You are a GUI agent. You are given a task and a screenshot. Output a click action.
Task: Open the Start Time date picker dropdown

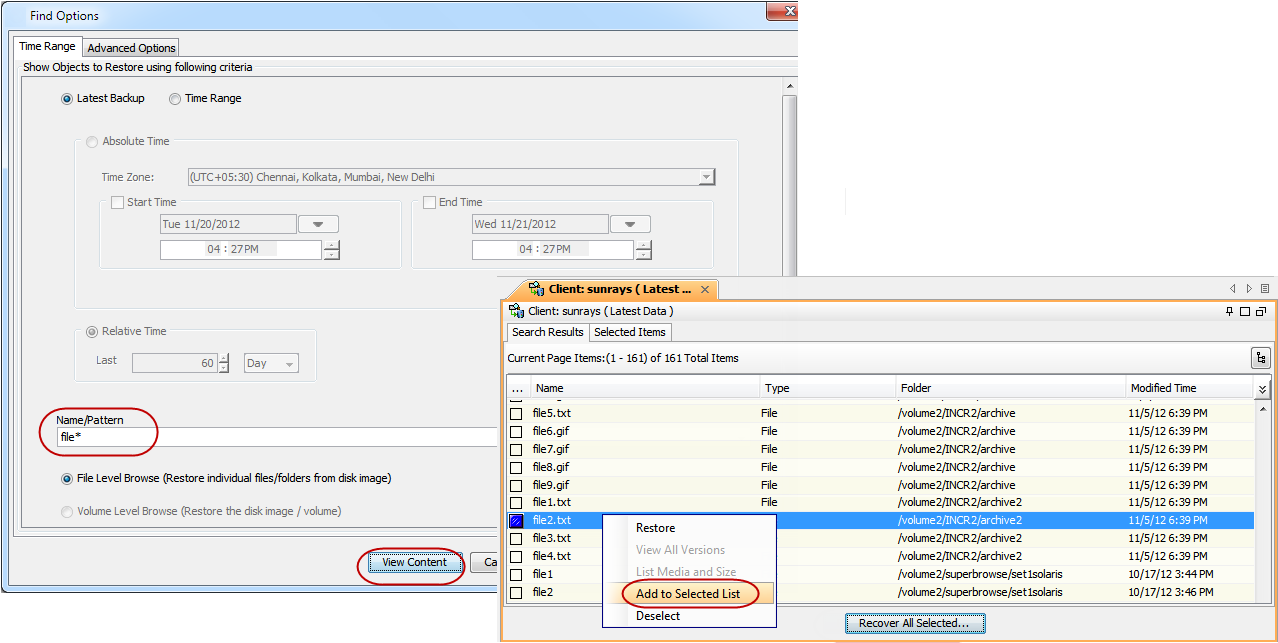(x=318, y=225)
